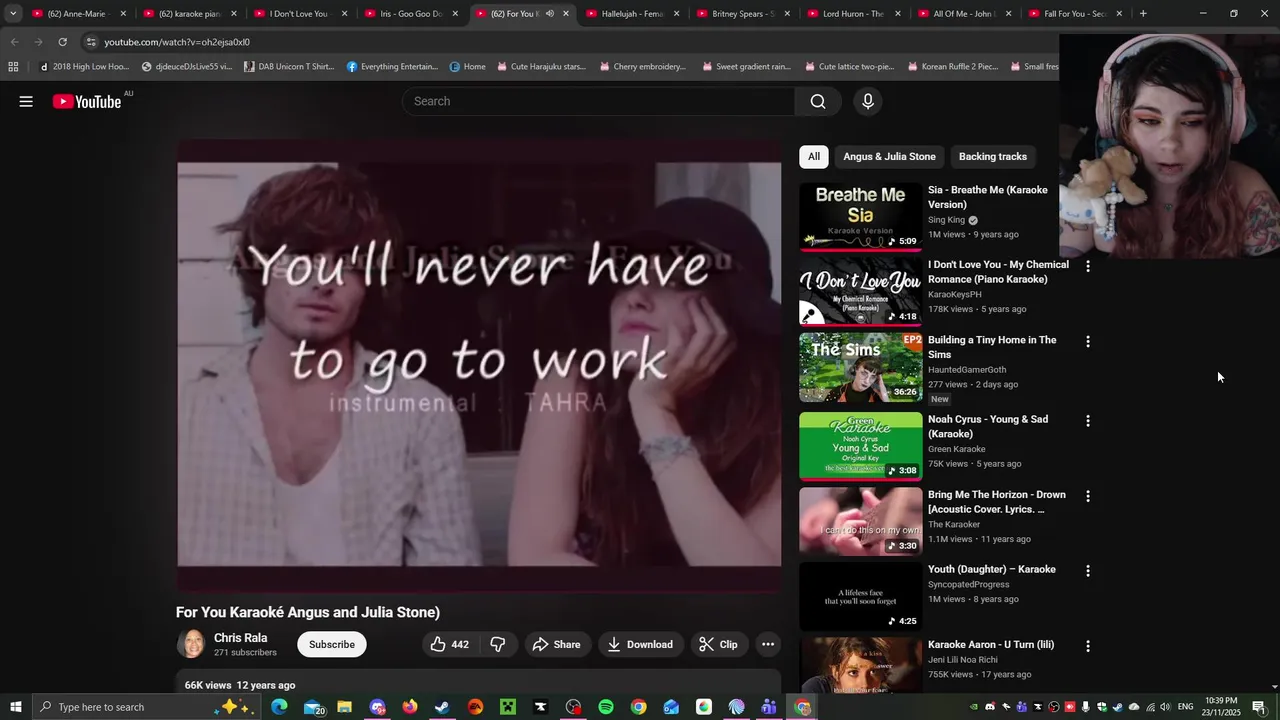This screenshot has width=1280, height=720.
Task: Open Windows notification center icon
Action: 1259,707
